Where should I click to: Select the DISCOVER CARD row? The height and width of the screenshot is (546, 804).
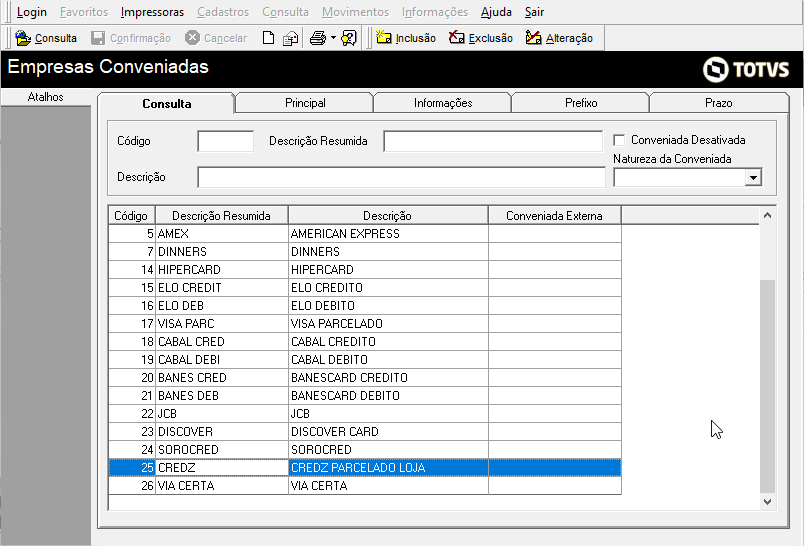tap(365, 432)
